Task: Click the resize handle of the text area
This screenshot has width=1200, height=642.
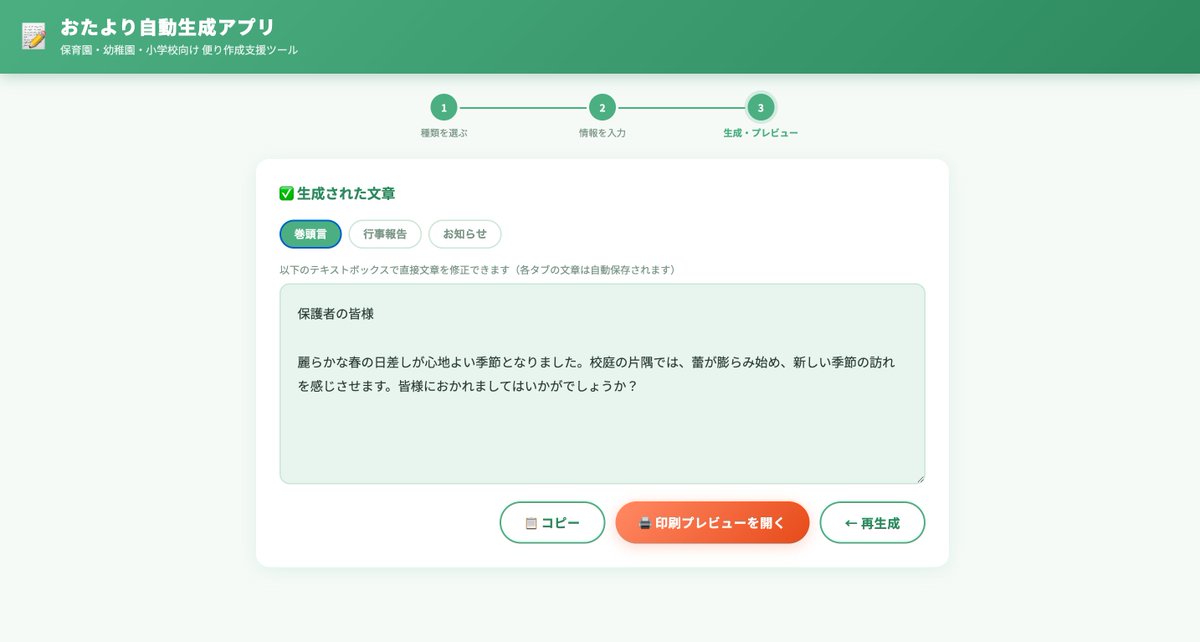Action: tap(920, 476)
